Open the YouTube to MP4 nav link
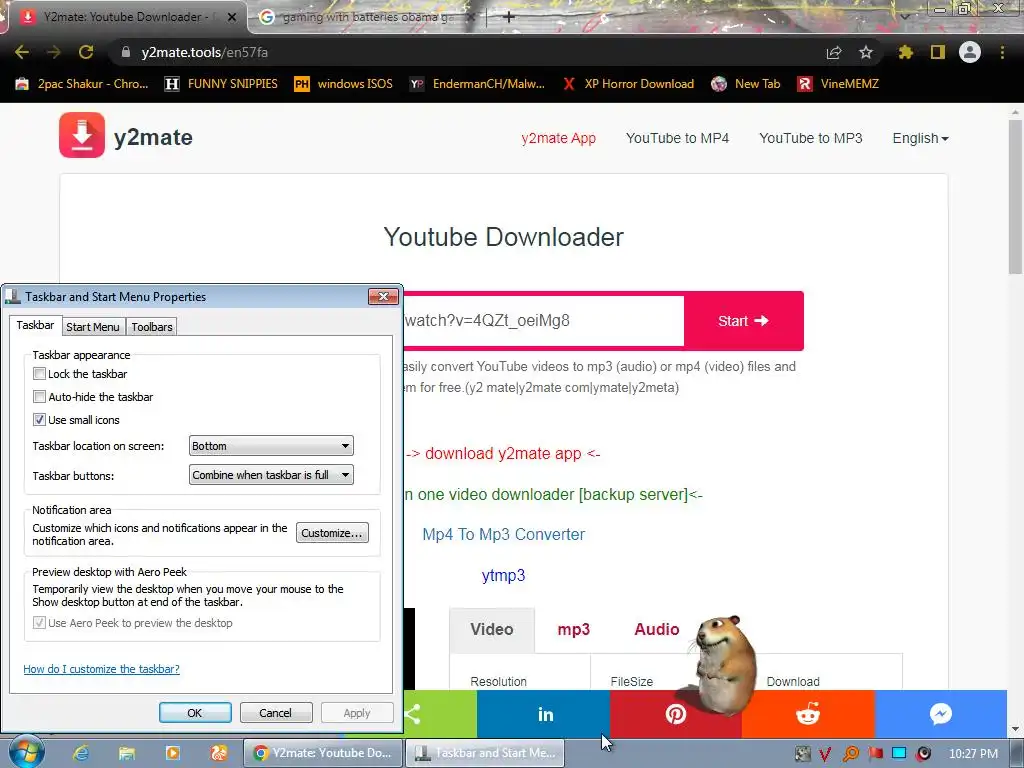The width and height of the screenshot is (1024, 768). (677, 138)
